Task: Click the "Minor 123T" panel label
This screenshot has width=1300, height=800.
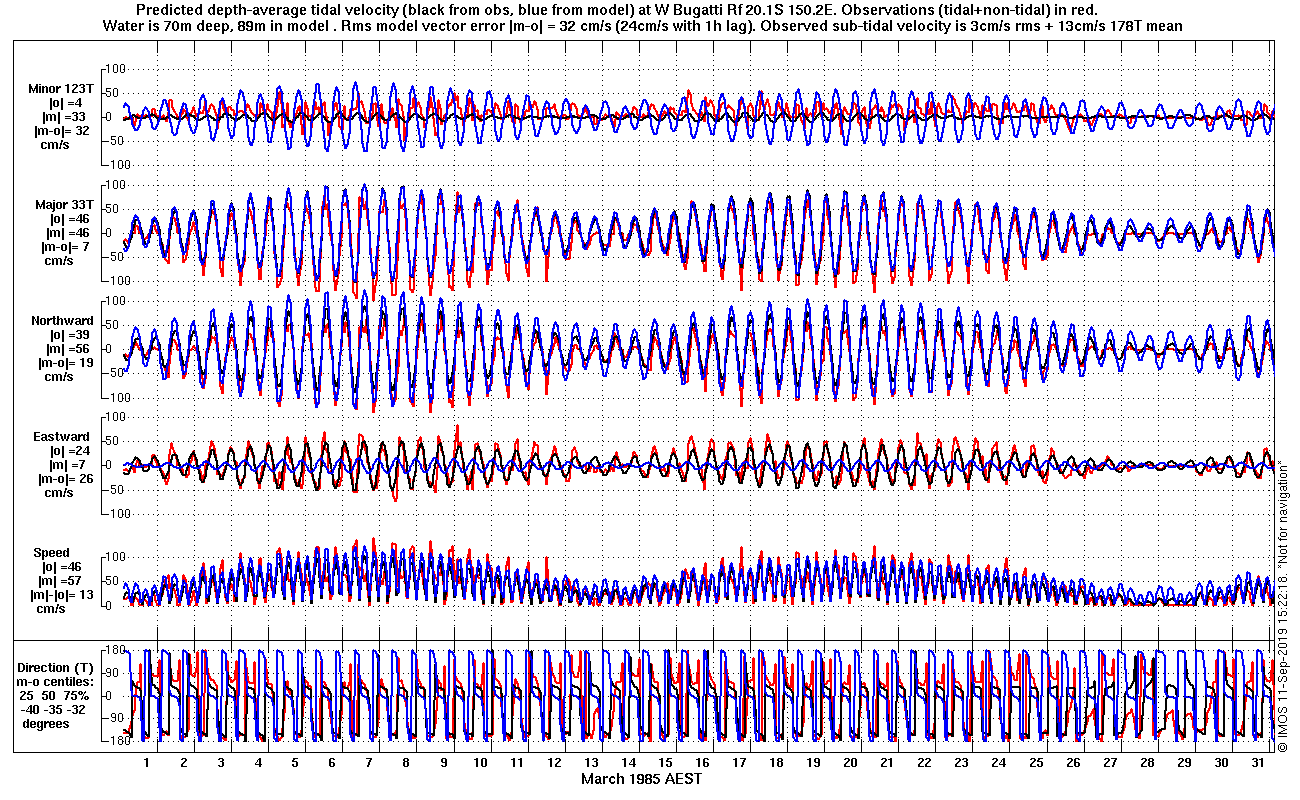Action: click(61, 89)
